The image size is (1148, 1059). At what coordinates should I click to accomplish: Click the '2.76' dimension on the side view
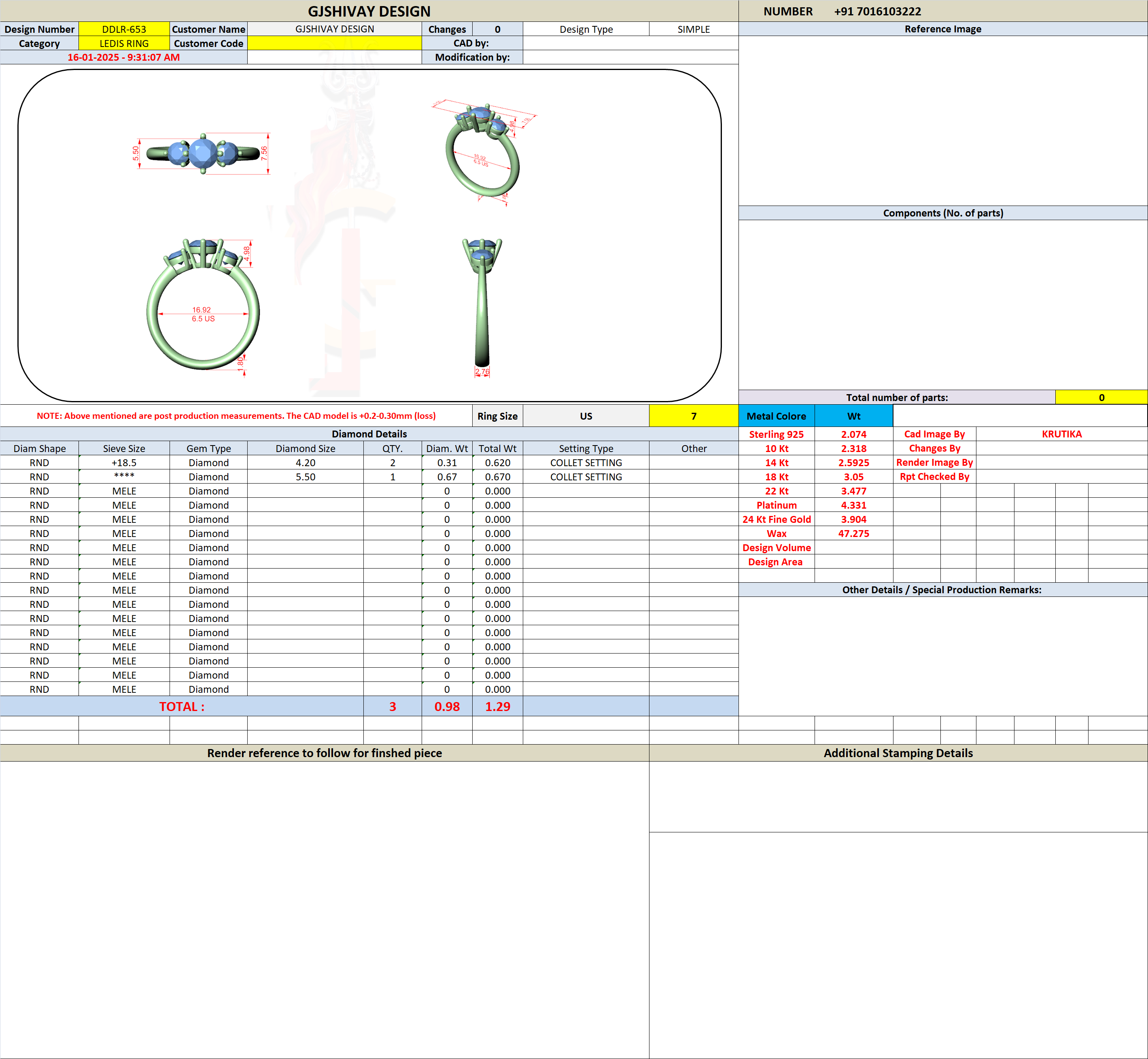[482, 372]
